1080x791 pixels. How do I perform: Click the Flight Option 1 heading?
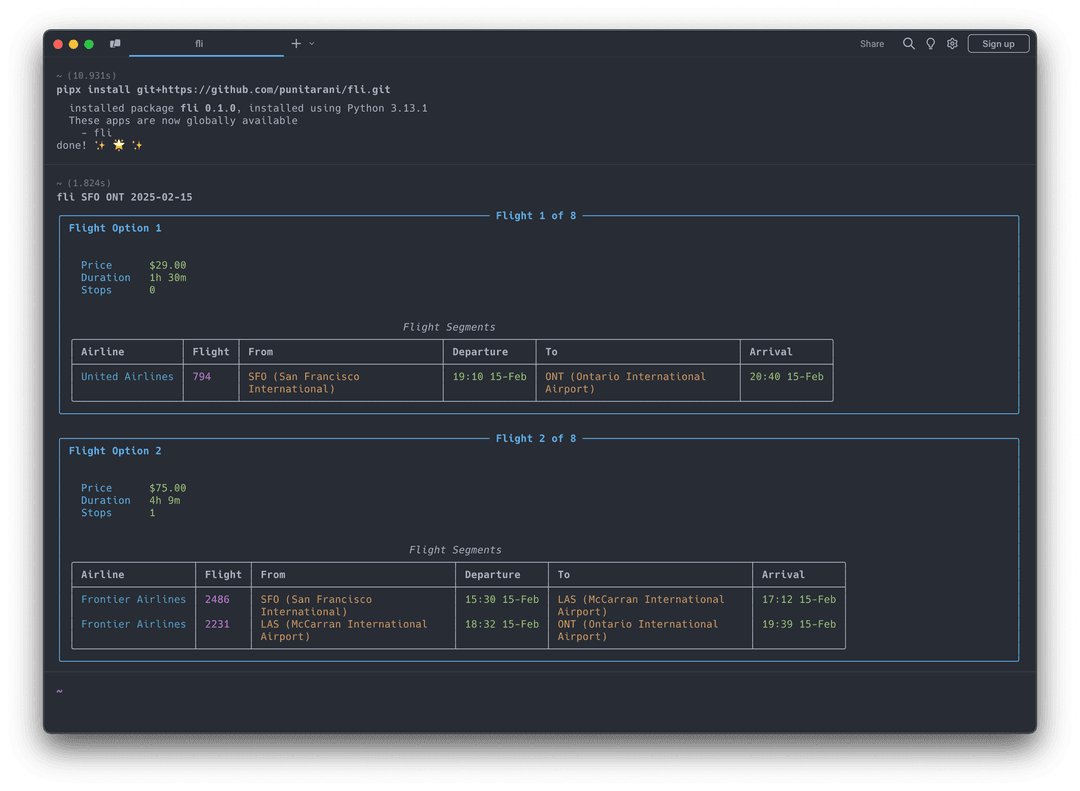(x=115, y=228)
